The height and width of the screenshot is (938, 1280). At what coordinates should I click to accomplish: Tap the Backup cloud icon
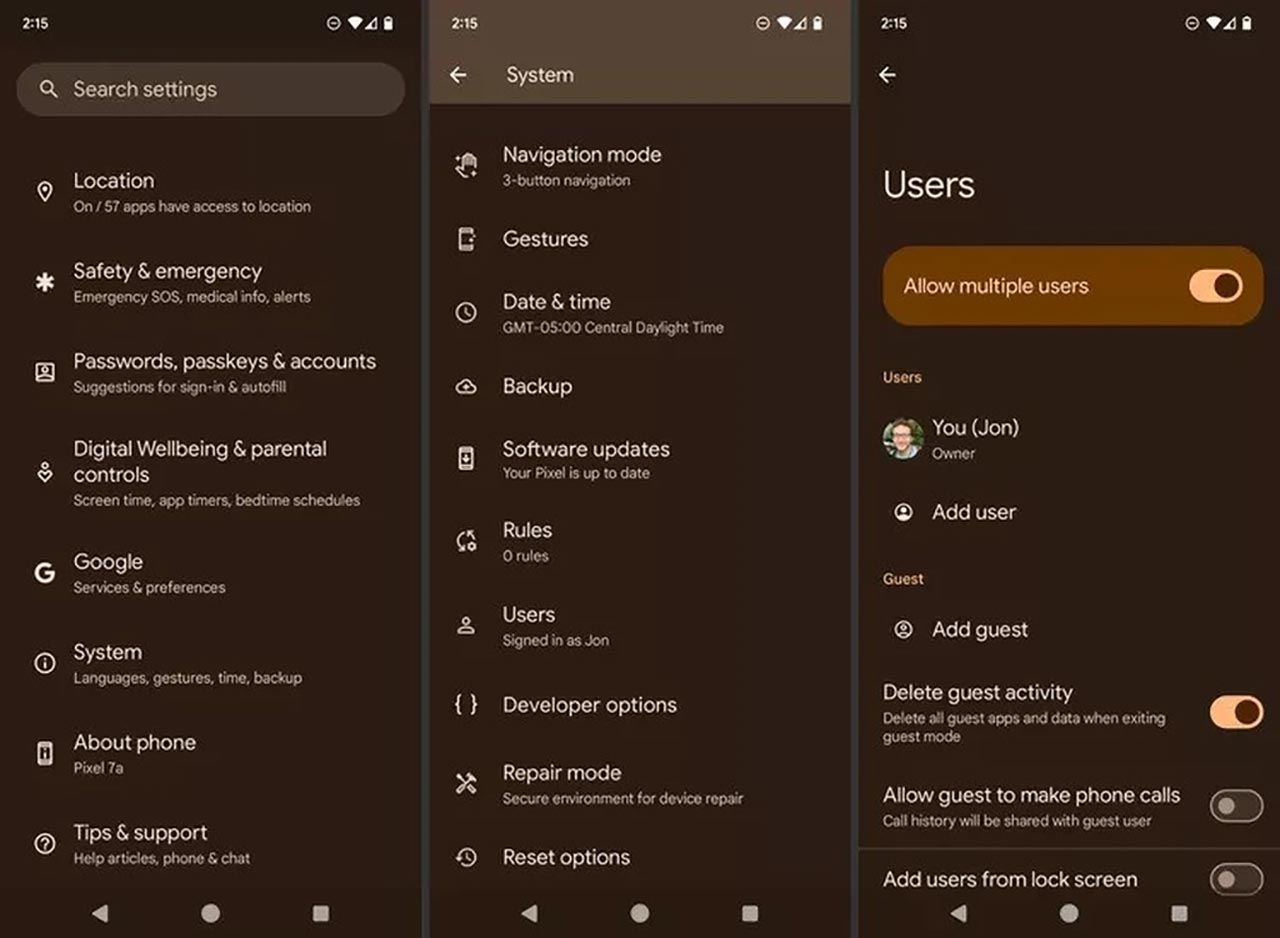click(466, 386)
